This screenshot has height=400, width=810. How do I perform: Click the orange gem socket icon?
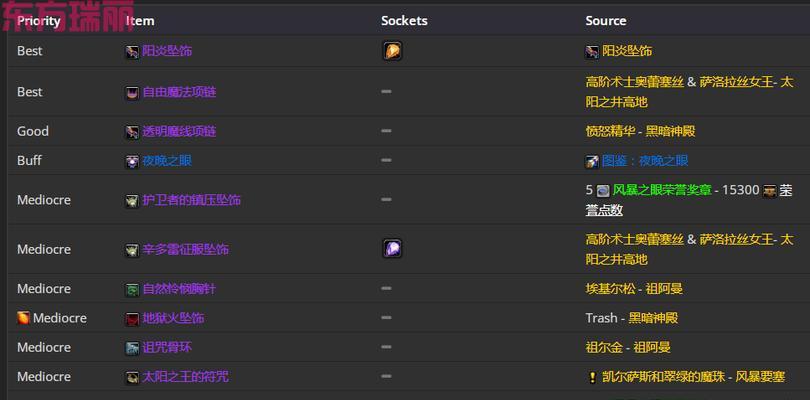(x=393, y=51)
